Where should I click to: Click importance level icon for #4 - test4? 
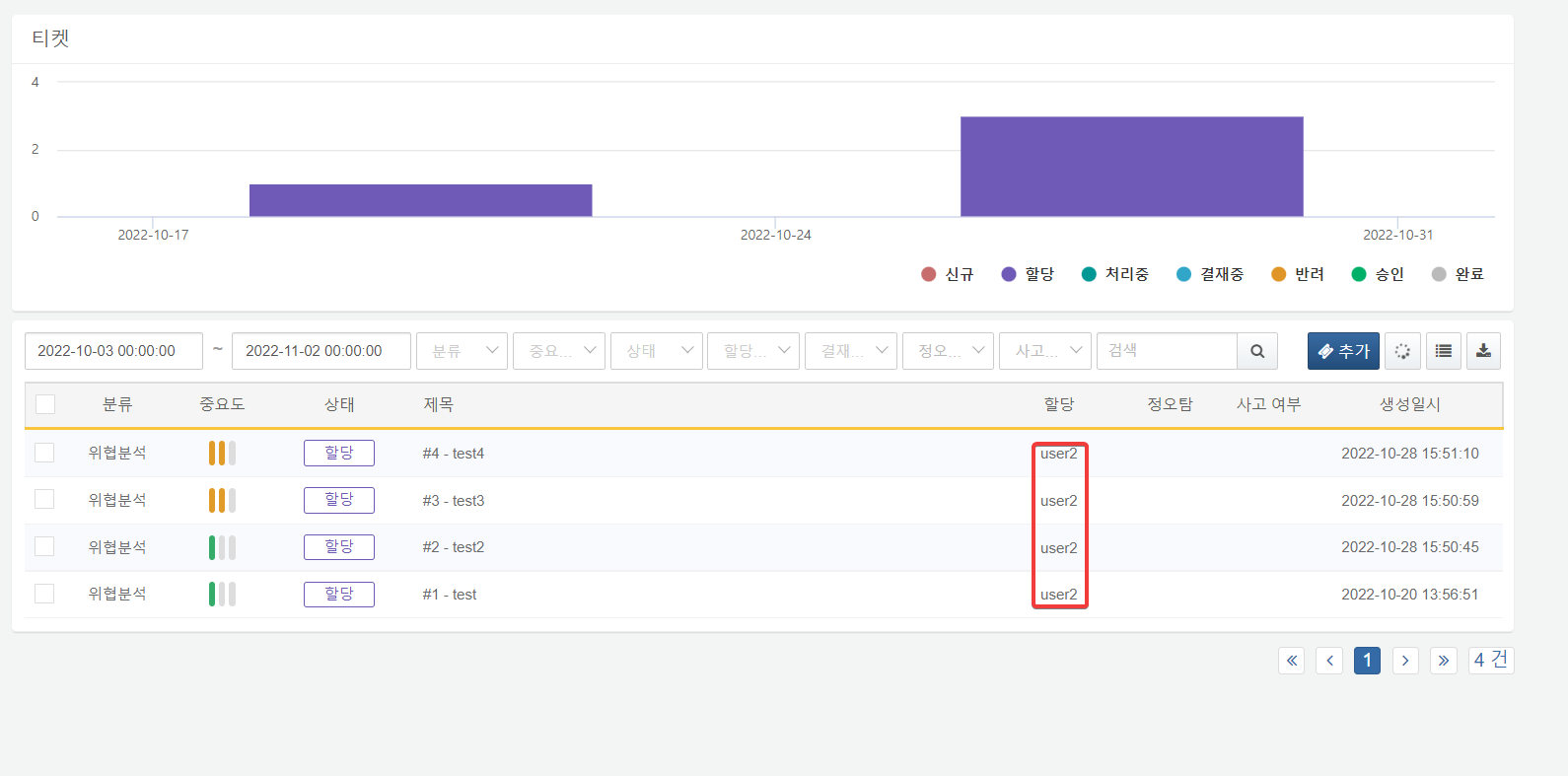(222, 454)
